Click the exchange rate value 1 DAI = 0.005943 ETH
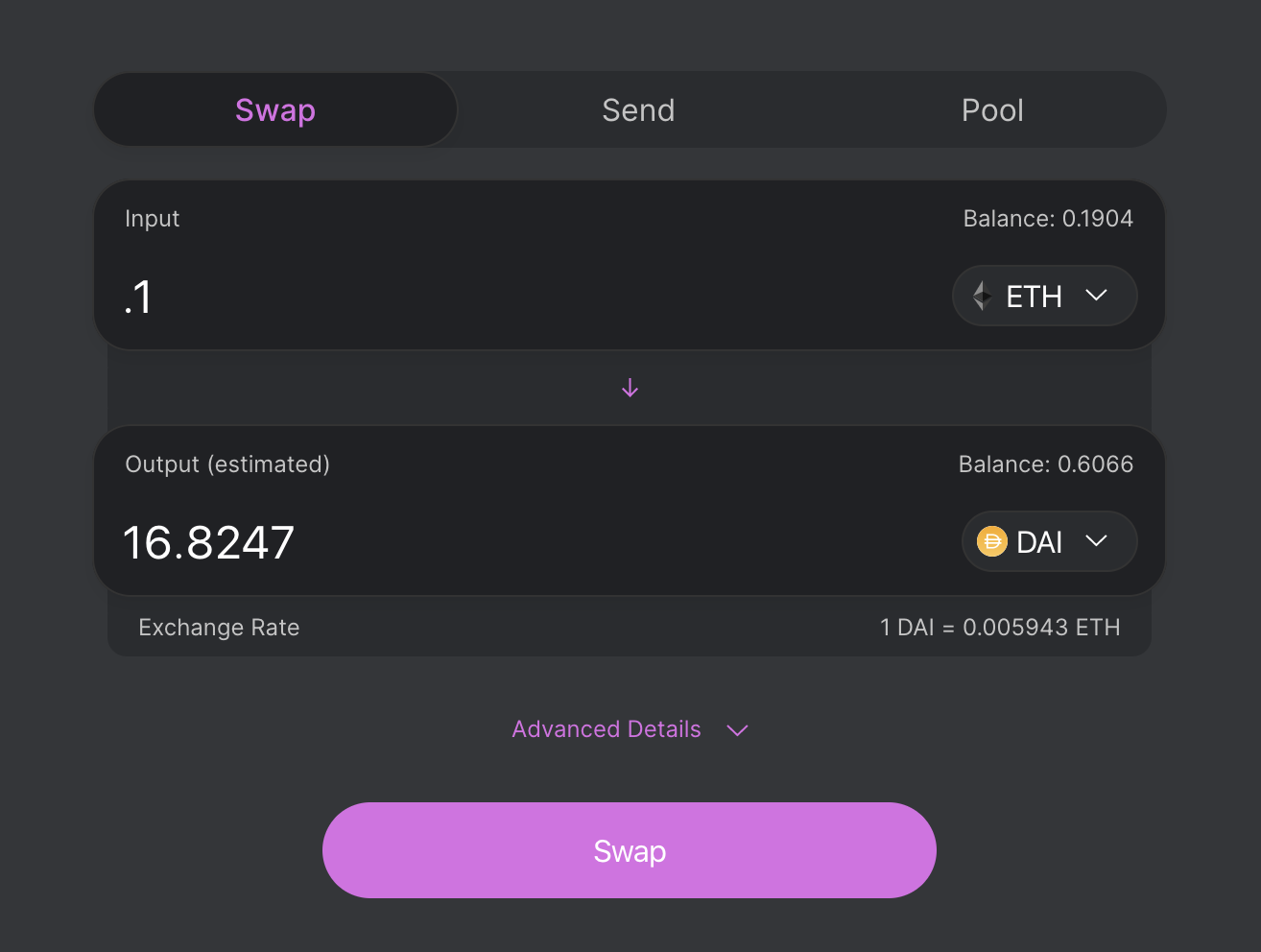 pyautogui.click(x=1000, y=628)
